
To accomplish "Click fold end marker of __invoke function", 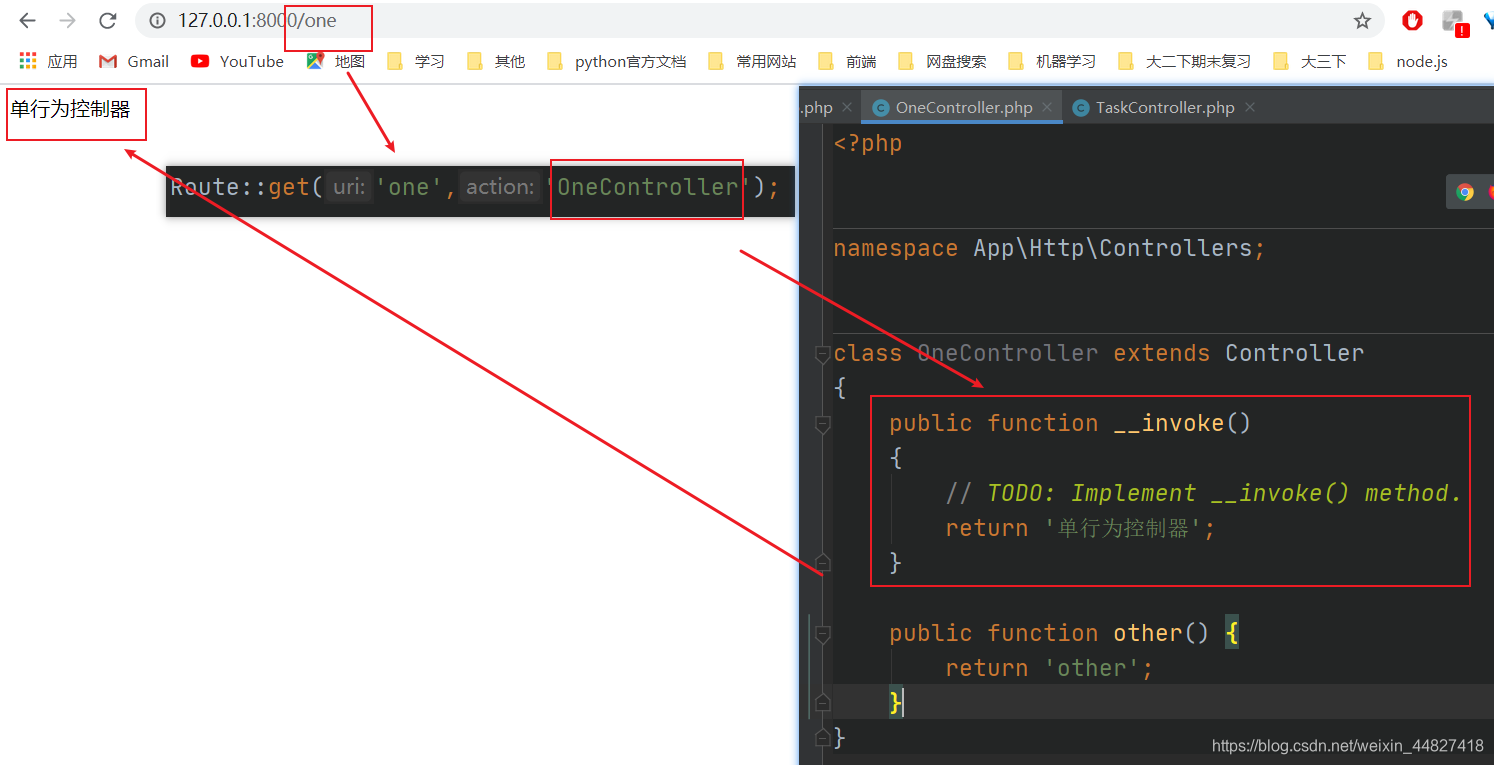I will (822, 562).
